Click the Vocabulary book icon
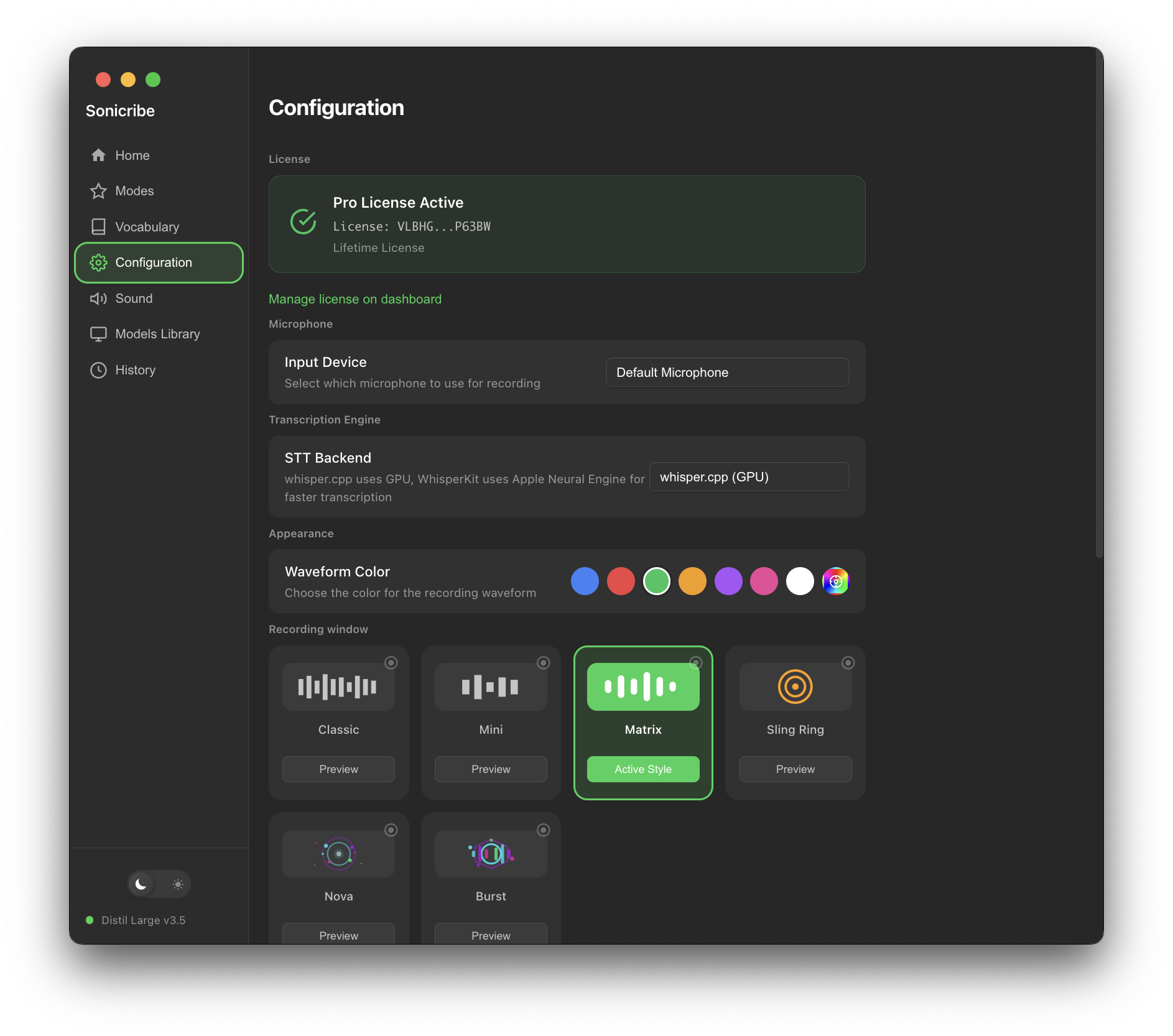Viewport: 1173px width, 1036px height. pos(98,226)
